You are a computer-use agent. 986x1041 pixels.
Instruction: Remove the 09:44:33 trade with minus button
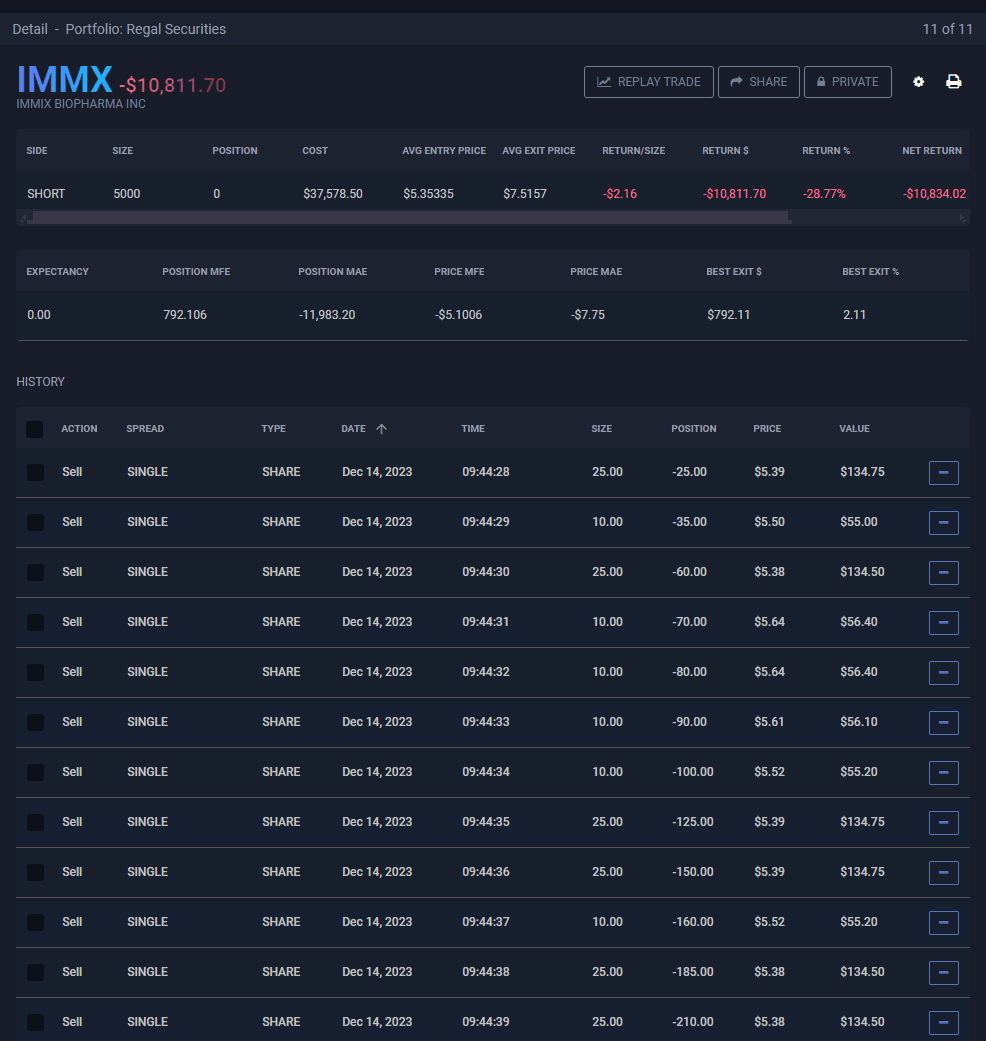[944, 723]
